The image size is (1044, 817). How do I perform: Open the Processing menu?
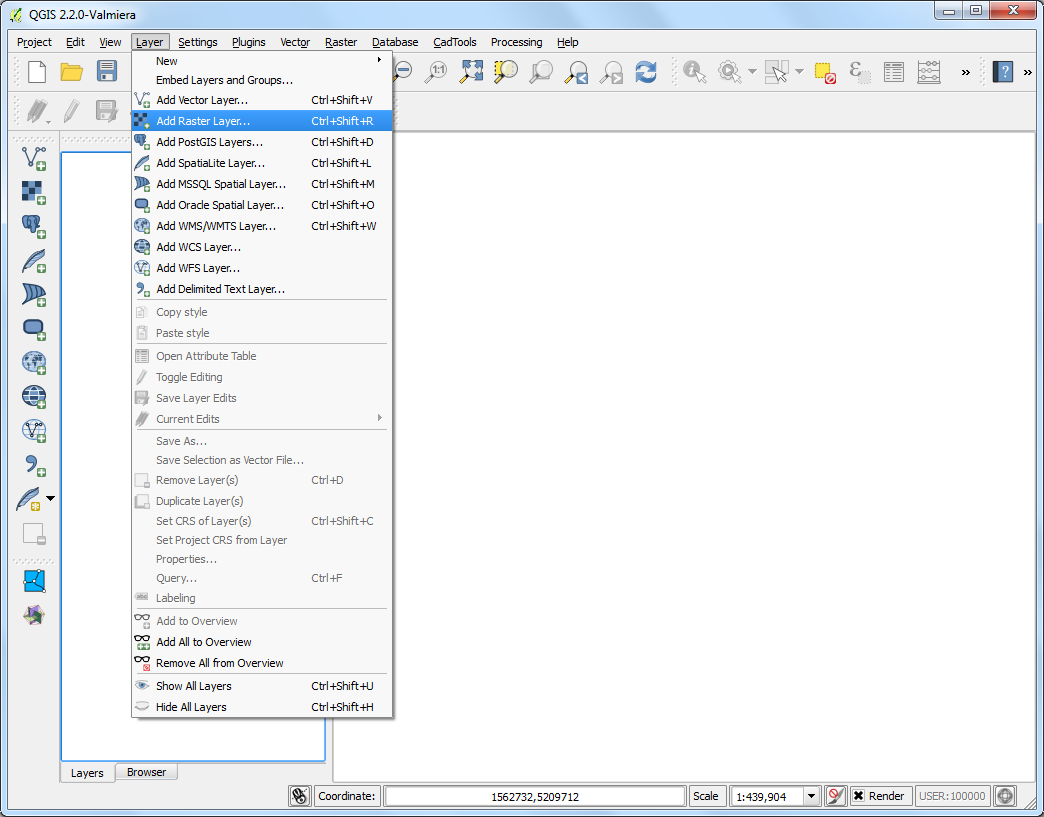tap(516, 42)
